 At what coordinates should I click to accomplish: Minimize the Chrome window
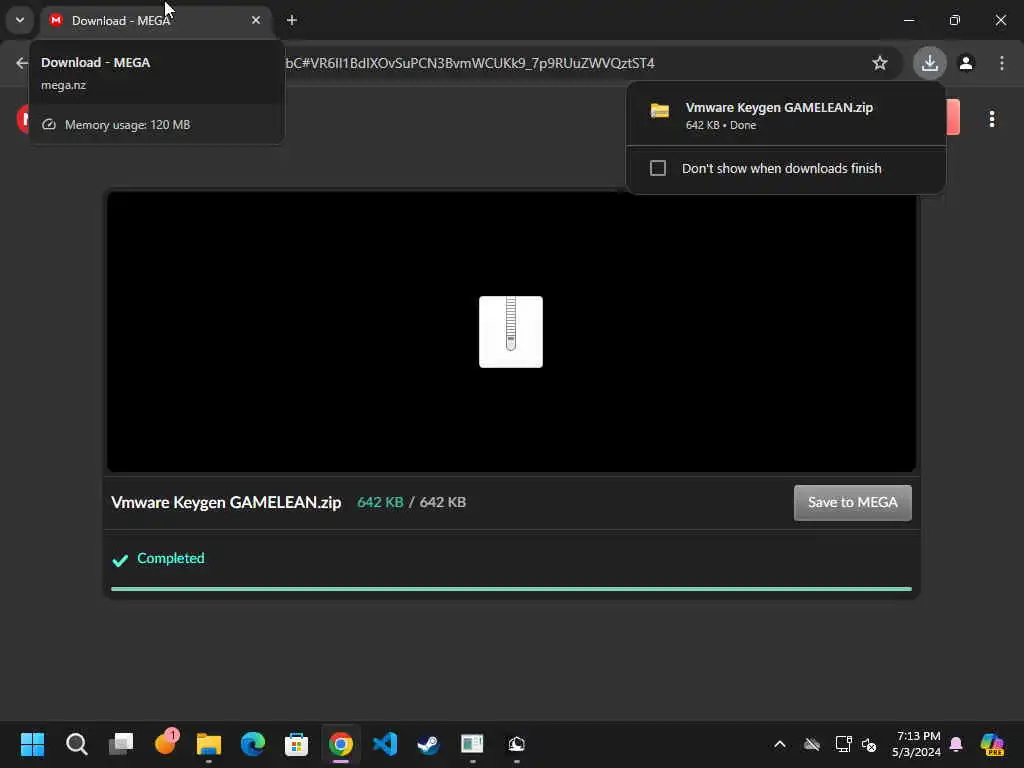pos(908,20)
